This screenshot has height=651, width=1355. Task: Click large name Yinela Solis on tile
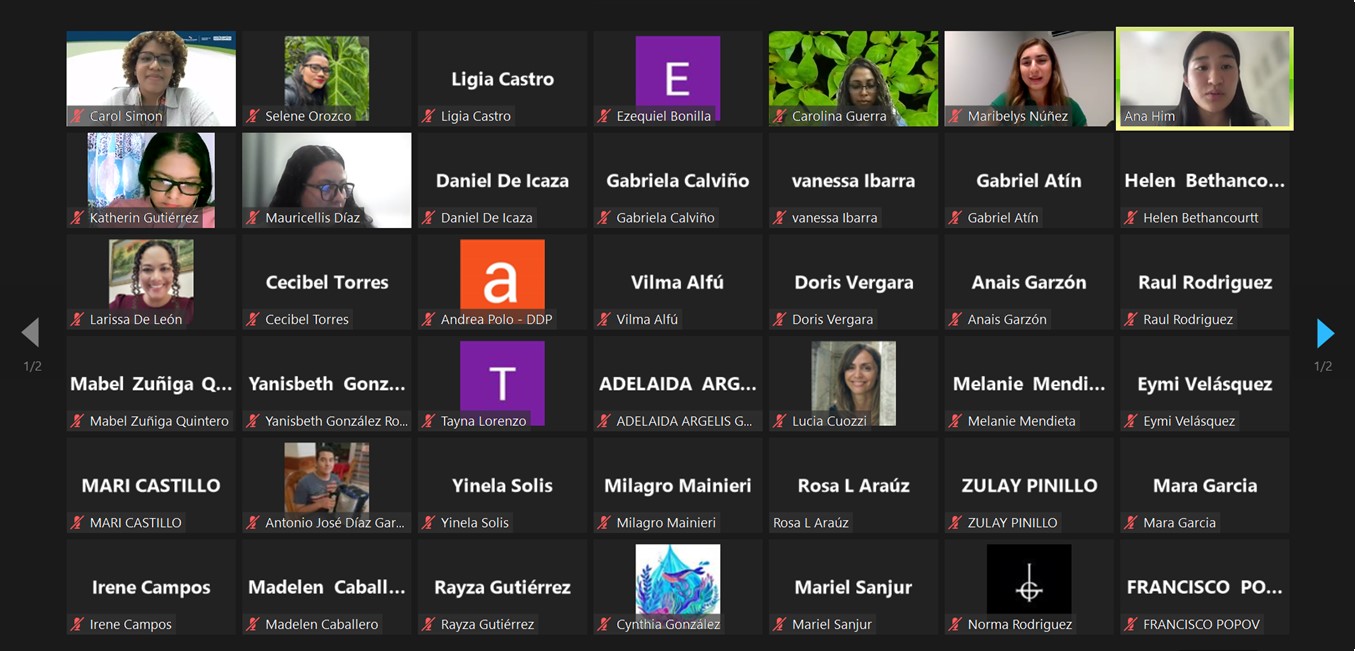click(502, 486)
